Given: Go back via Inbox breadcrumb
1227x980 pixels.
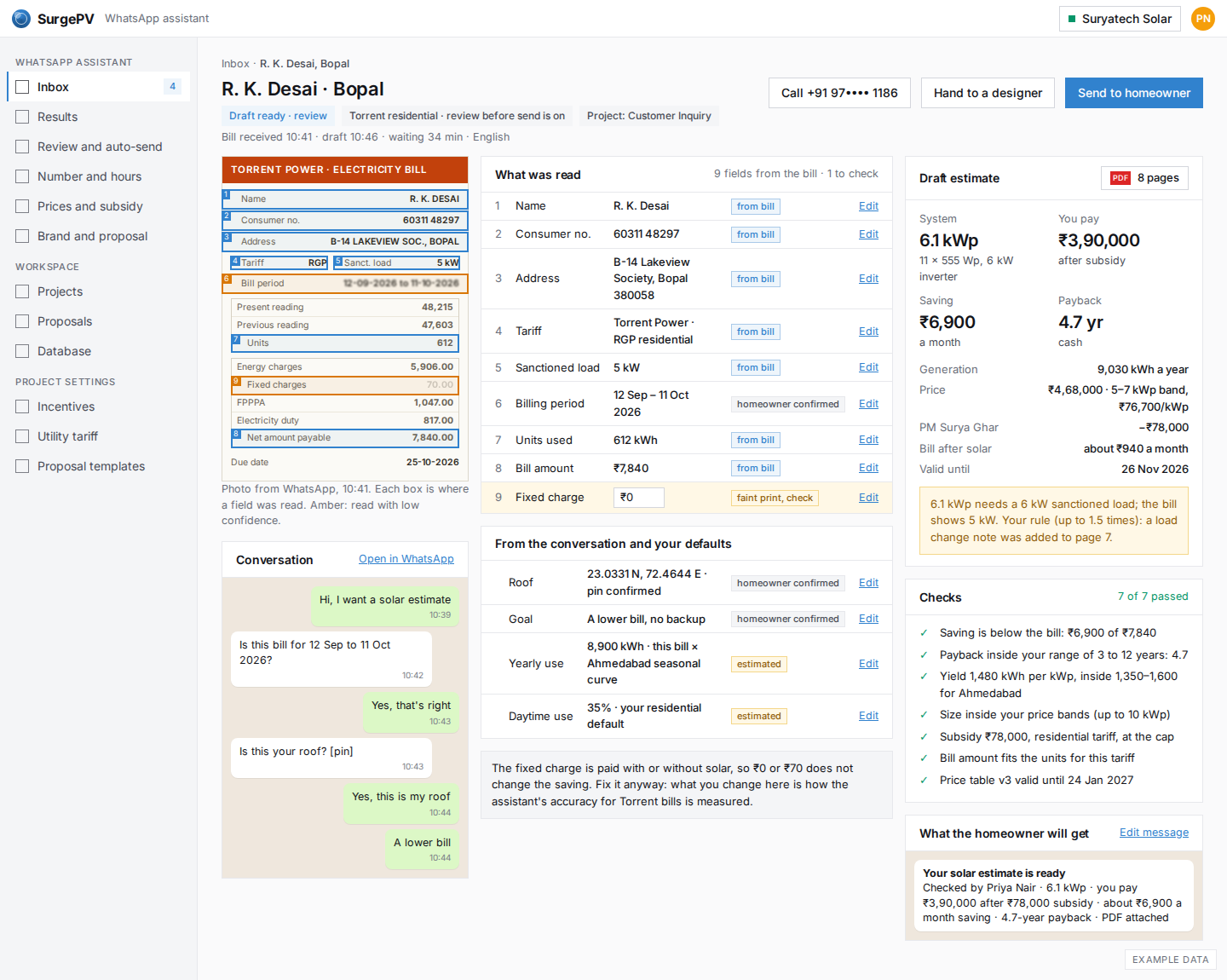Looking at the screenshot, I should click(x=235, y=64).
